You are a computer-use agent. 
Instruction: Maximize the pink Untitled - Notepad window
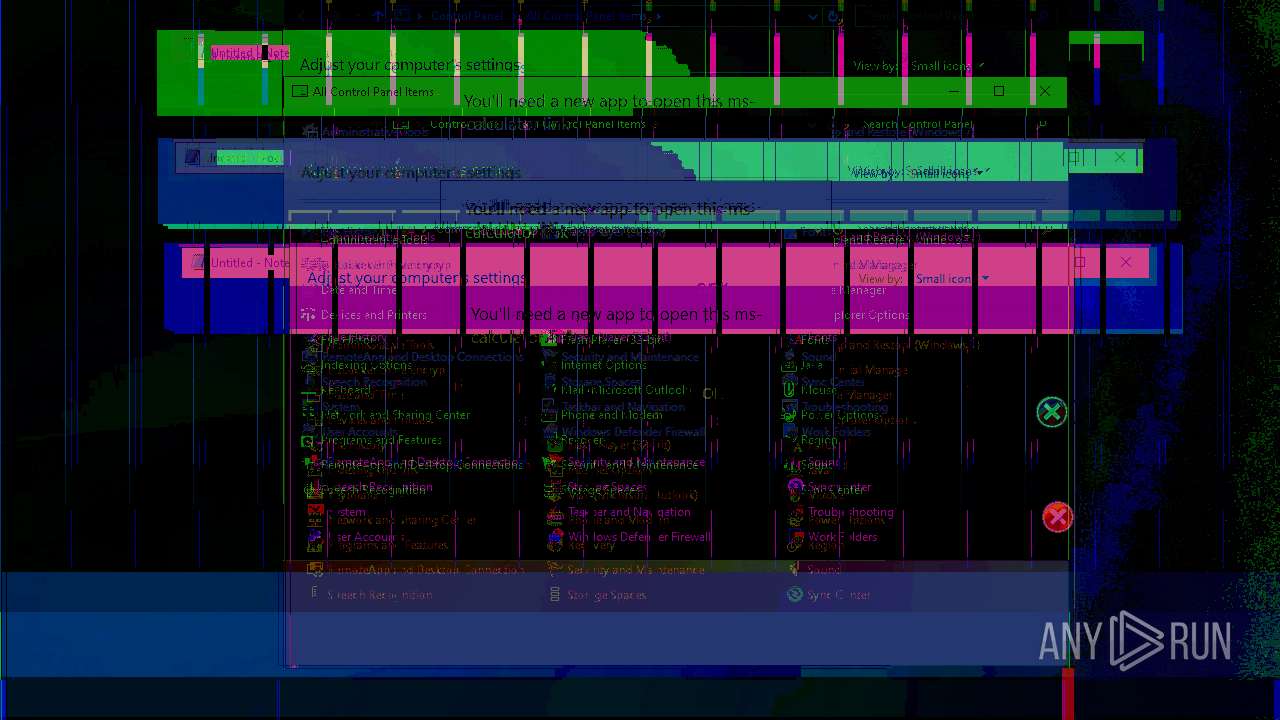1079,262
